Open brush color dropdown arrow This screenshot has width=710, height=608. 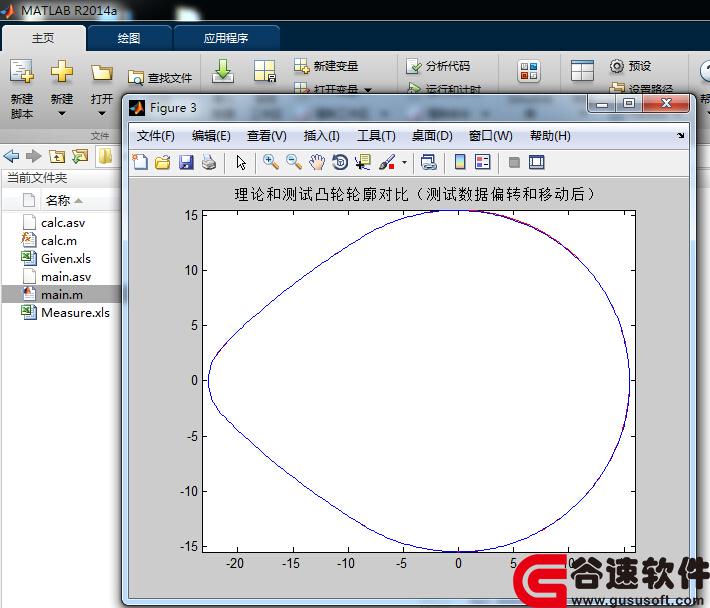pyautogui.click(x=404, y=162)
